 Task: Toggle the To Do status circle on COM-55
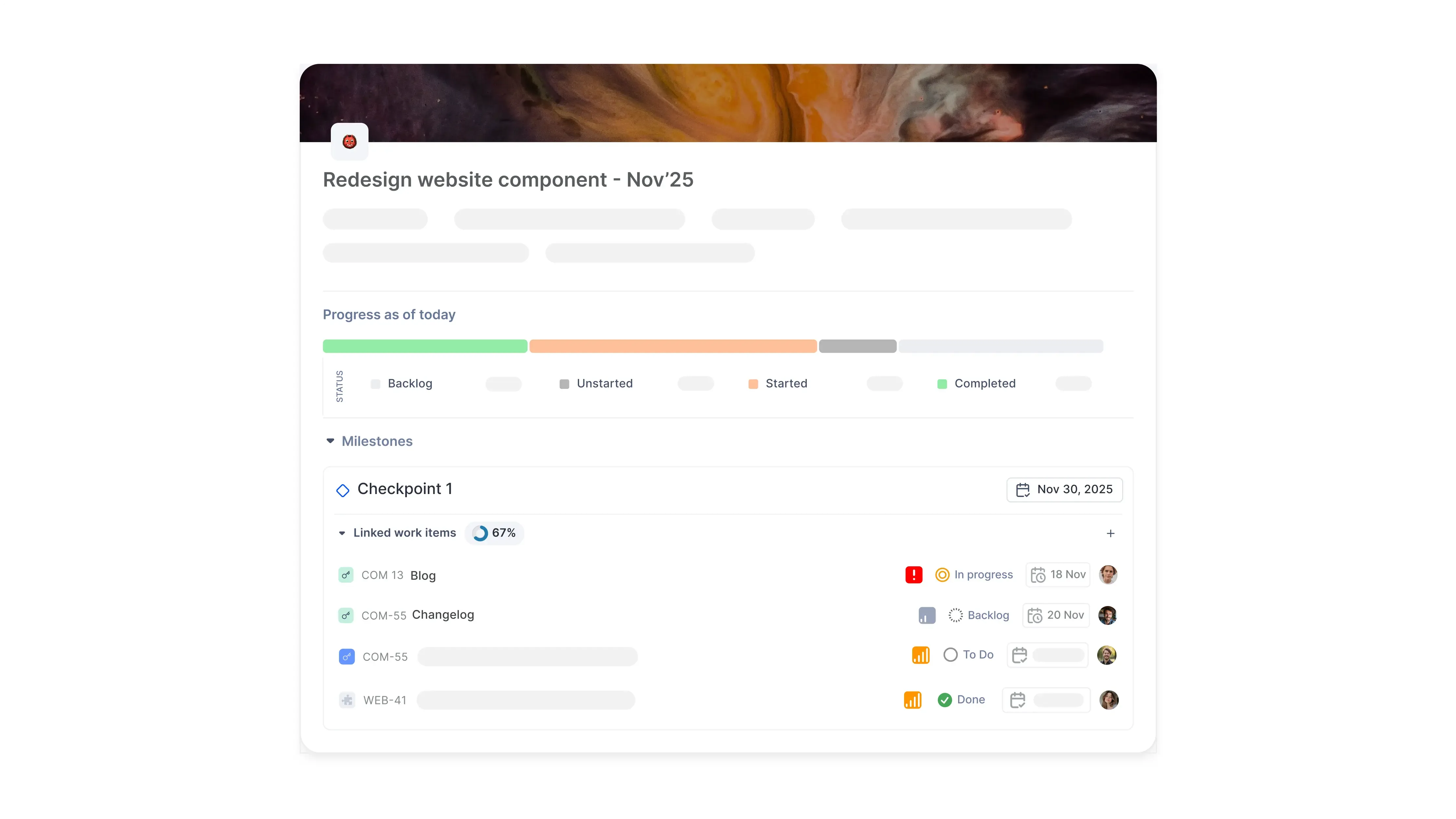click(x=951, y=655)
